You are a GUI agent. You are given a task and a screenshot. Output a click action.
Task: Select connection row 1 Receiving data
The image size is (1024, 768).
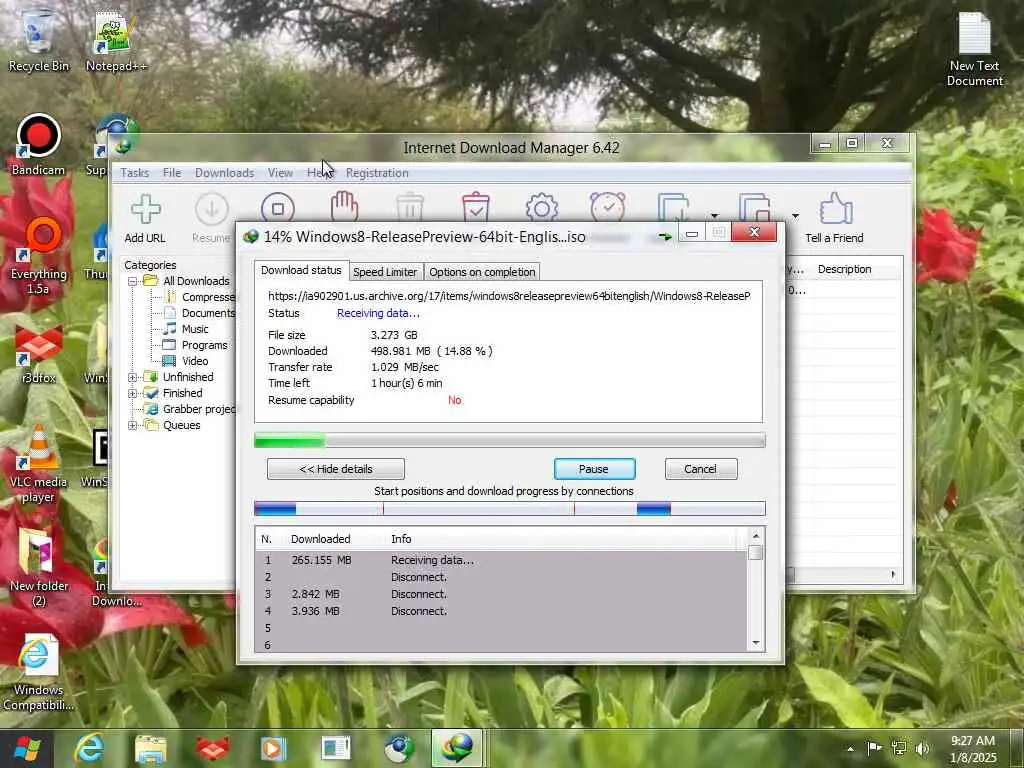501,560
